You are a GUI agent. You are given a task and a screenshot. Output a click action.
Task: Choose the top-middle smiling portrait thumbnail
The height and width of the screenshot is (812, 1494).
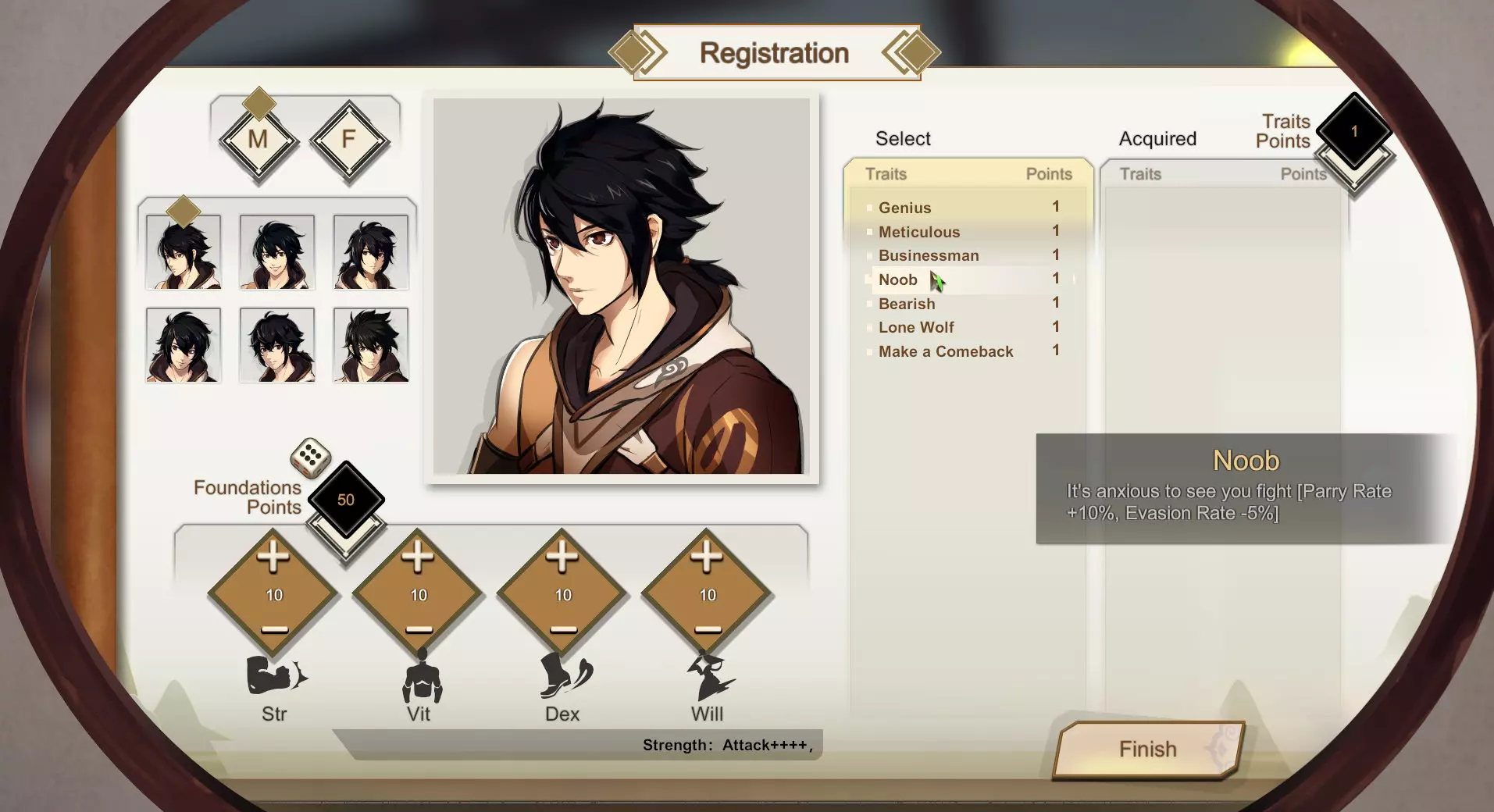[277, 252]
